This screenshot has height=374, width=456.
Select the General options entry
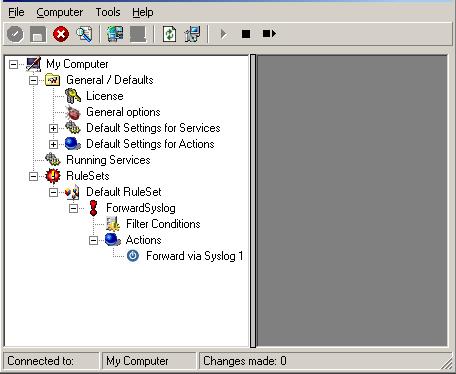pos(123,112)
